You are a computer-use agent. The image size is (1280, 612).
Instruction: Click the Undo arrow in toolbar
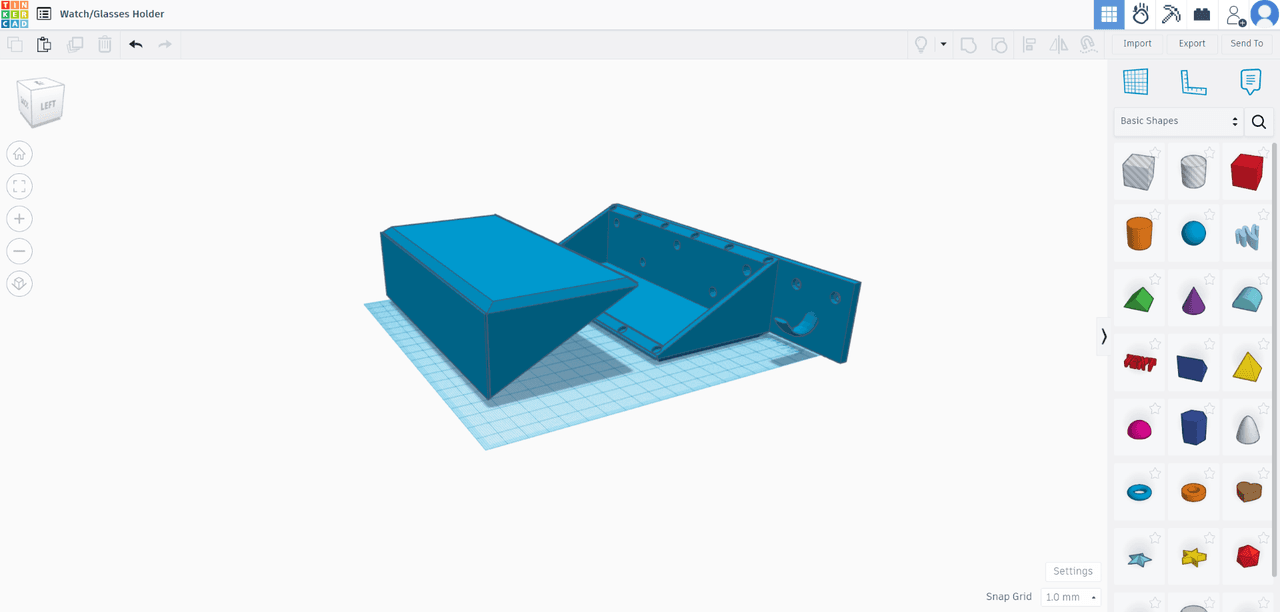pyautogui.click(x=136, y=44)
